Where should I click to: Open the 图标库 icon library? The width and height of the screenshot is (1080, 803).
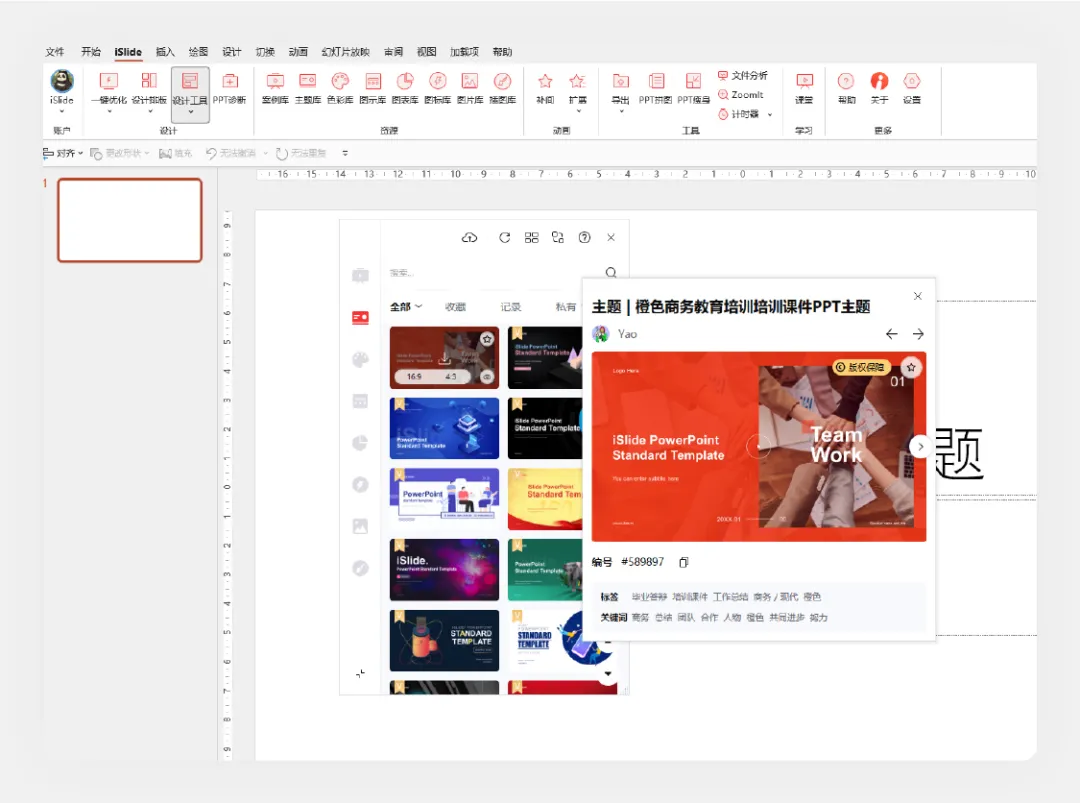[x=439, y=88]
